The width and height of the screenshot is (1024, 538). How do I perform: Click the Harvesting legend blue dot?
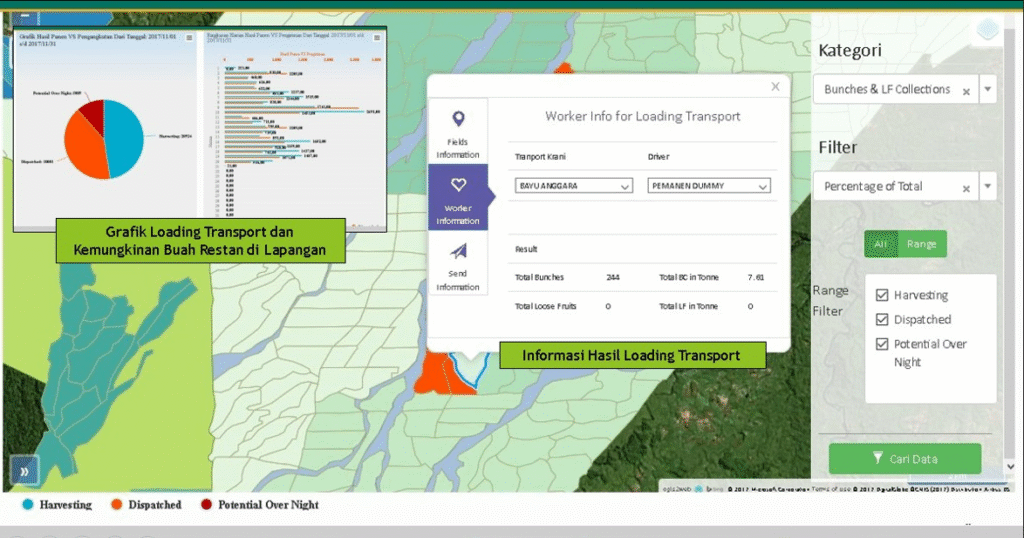[x=27, y=505]
